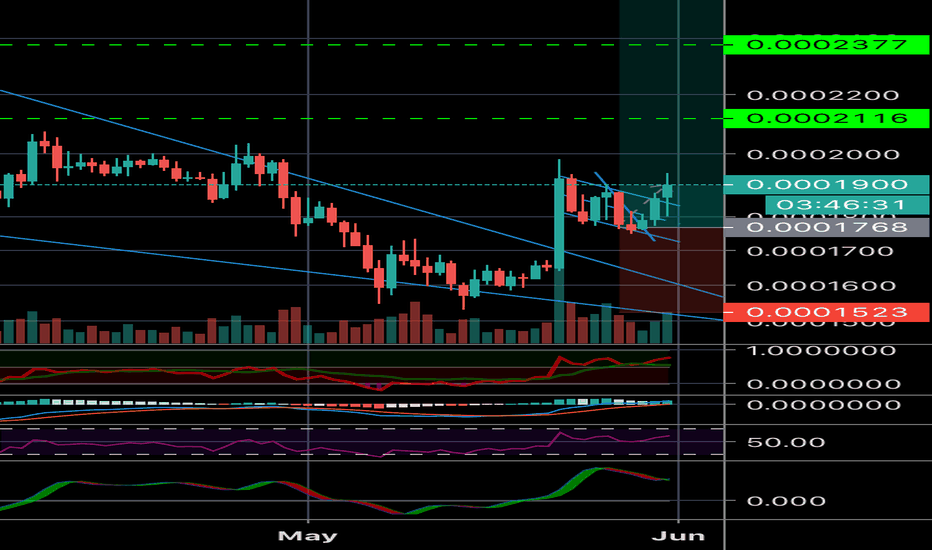Screen dimensions: 932x550
Task: Click the 50.00 RSI scale value
Action: [x=786, y=442]
